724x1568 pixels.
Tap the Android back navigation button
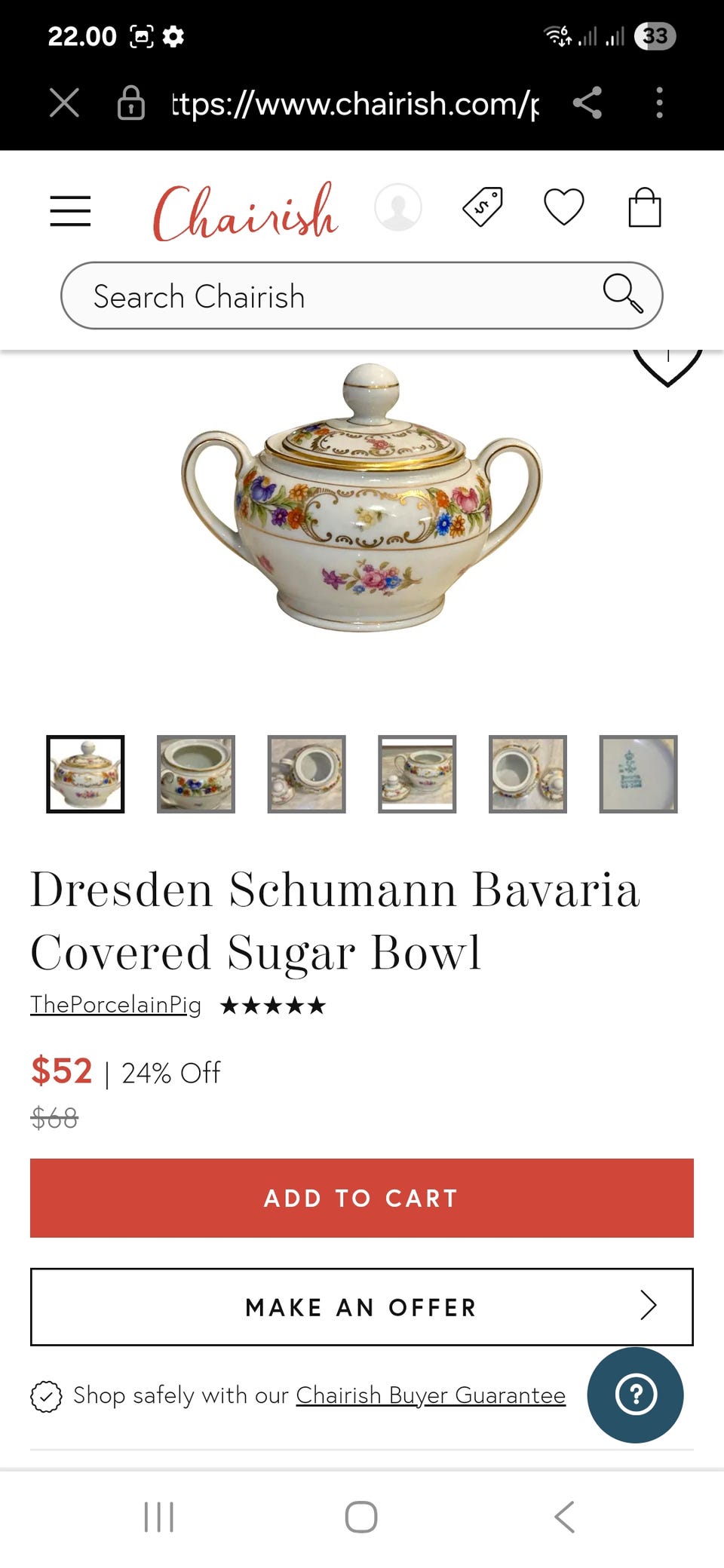pos(565,1517)
